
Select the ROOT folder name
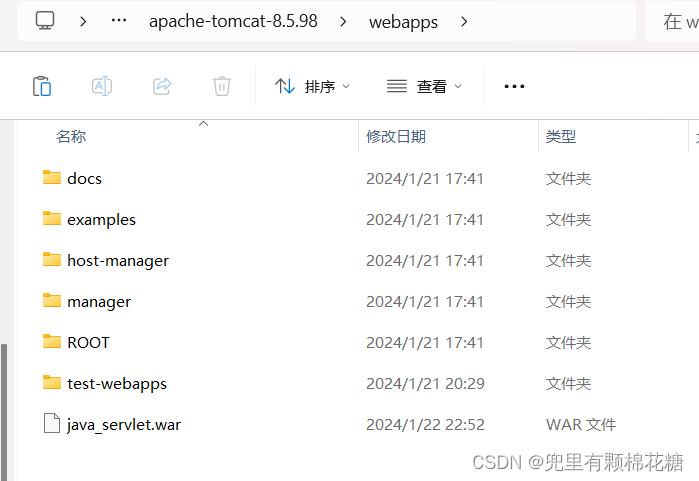pos(88,343)
